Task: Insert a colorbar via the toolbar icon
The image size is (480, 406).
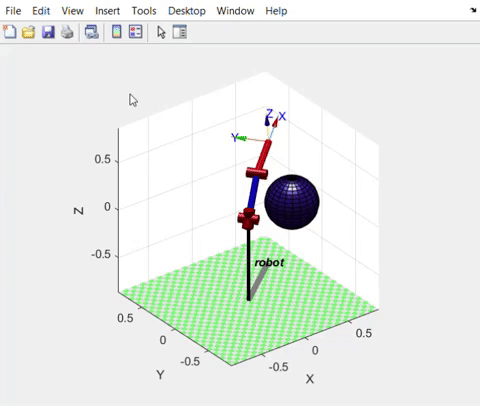Action: click(x=116, y=32)
